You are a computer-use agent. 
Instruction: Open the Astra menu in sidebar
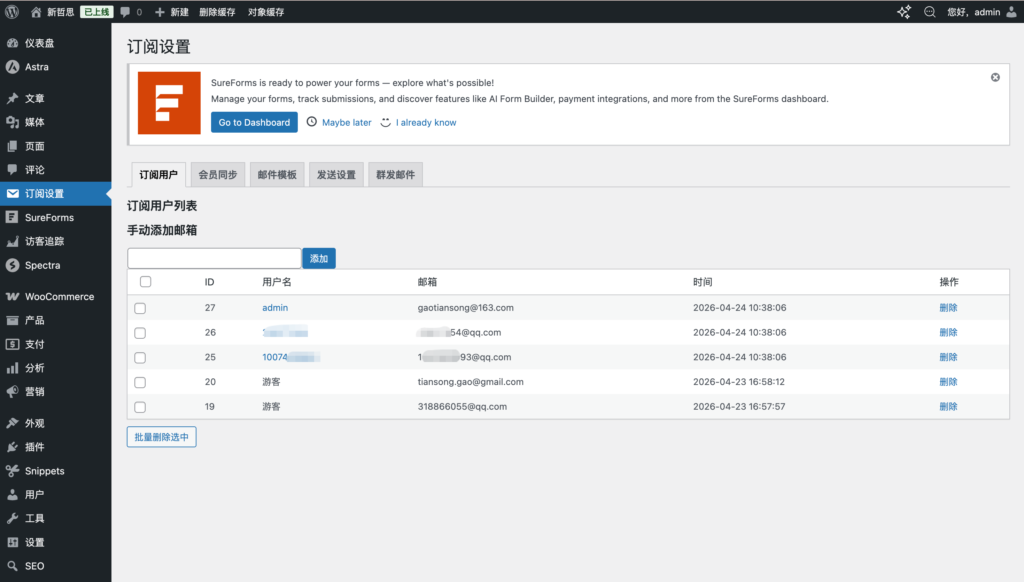(x=36, y=67)
